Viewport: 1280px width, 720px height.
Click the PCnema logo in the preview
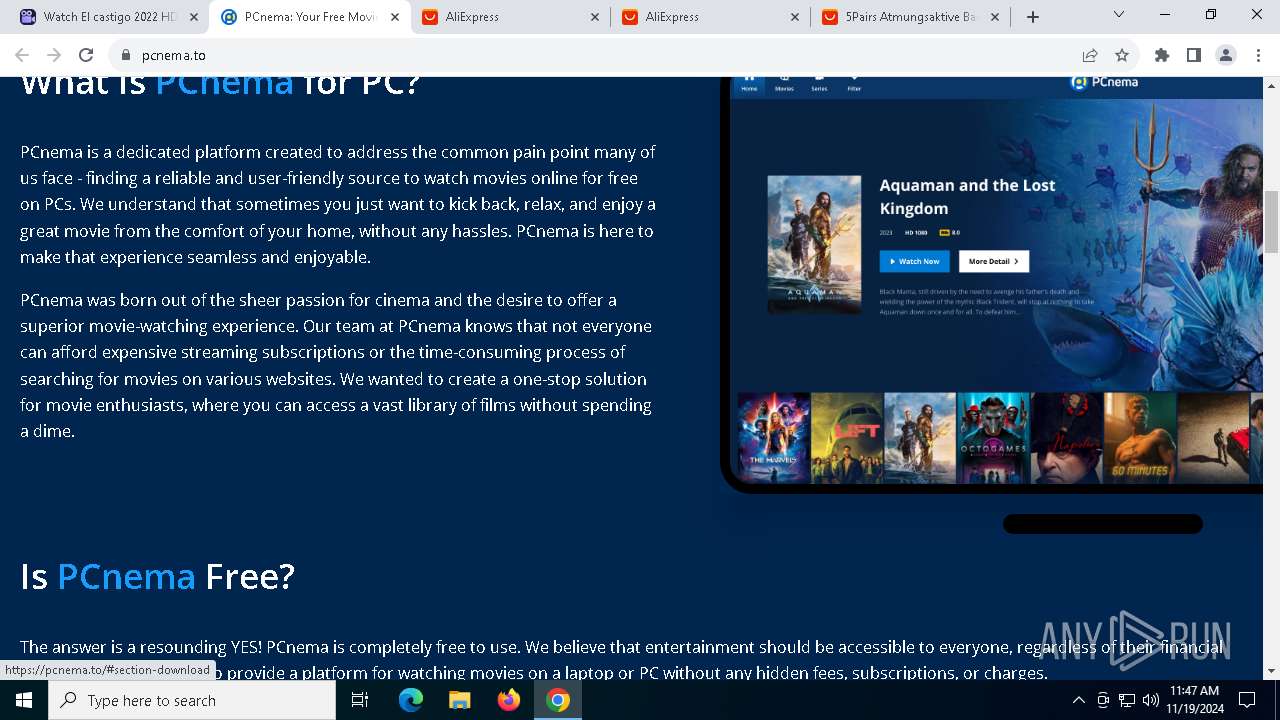pos(1104,82)
